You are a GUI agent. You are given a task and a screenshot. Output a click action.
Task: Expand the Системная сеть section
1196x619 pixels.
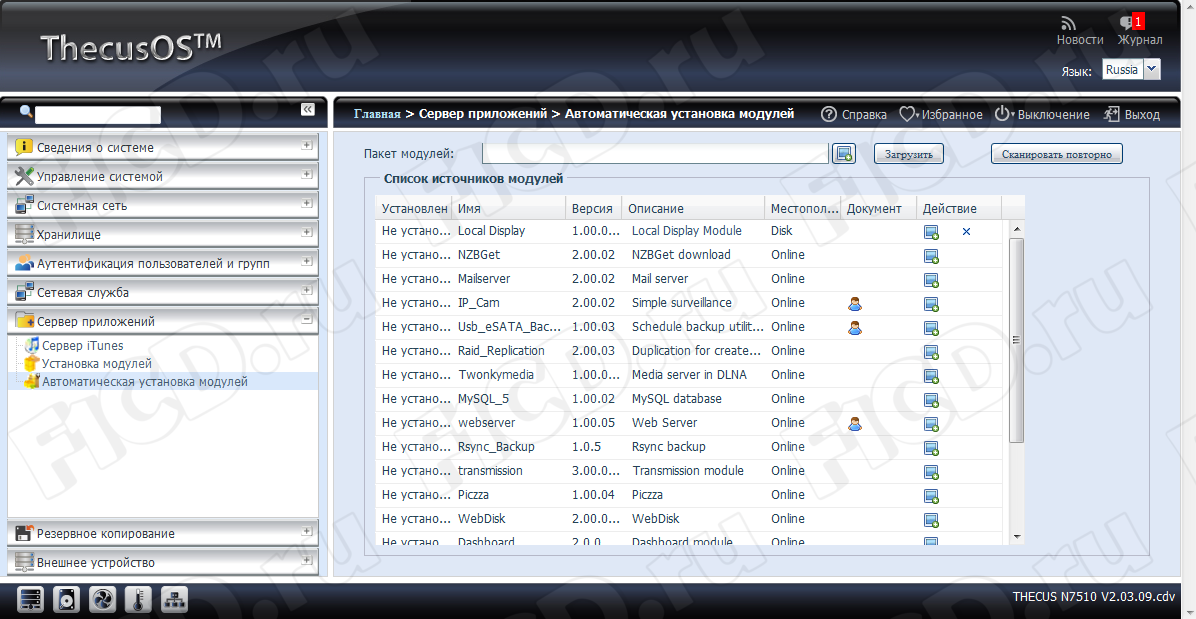[307, 204]
